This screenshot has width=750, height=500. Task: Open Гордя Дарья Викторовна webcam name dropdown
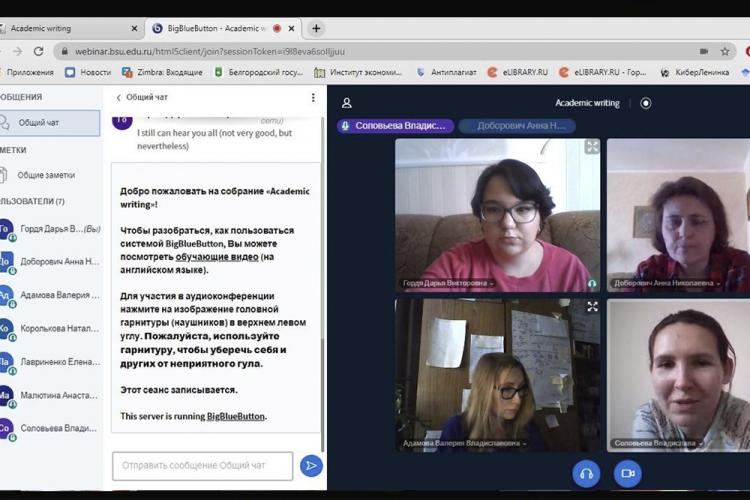448,283
